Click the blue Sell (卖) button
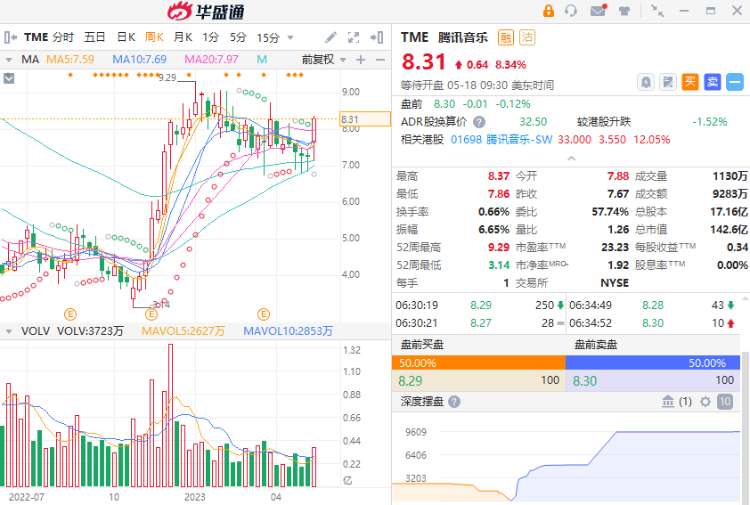The height and width of the screenshot is (505, 750). click(712, 82)
